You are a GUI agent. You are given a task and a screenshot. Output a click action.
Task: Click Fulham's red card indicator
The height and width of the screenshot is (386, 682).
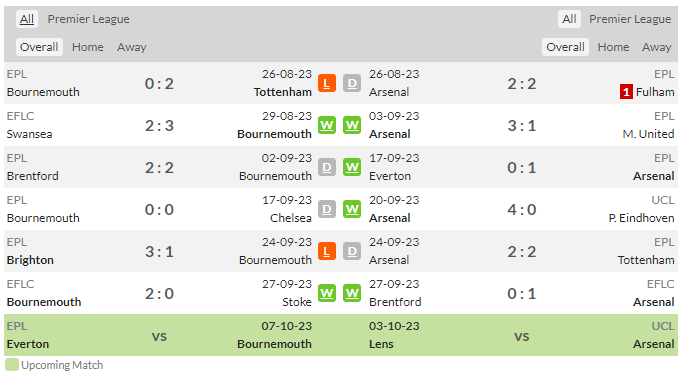626,92
